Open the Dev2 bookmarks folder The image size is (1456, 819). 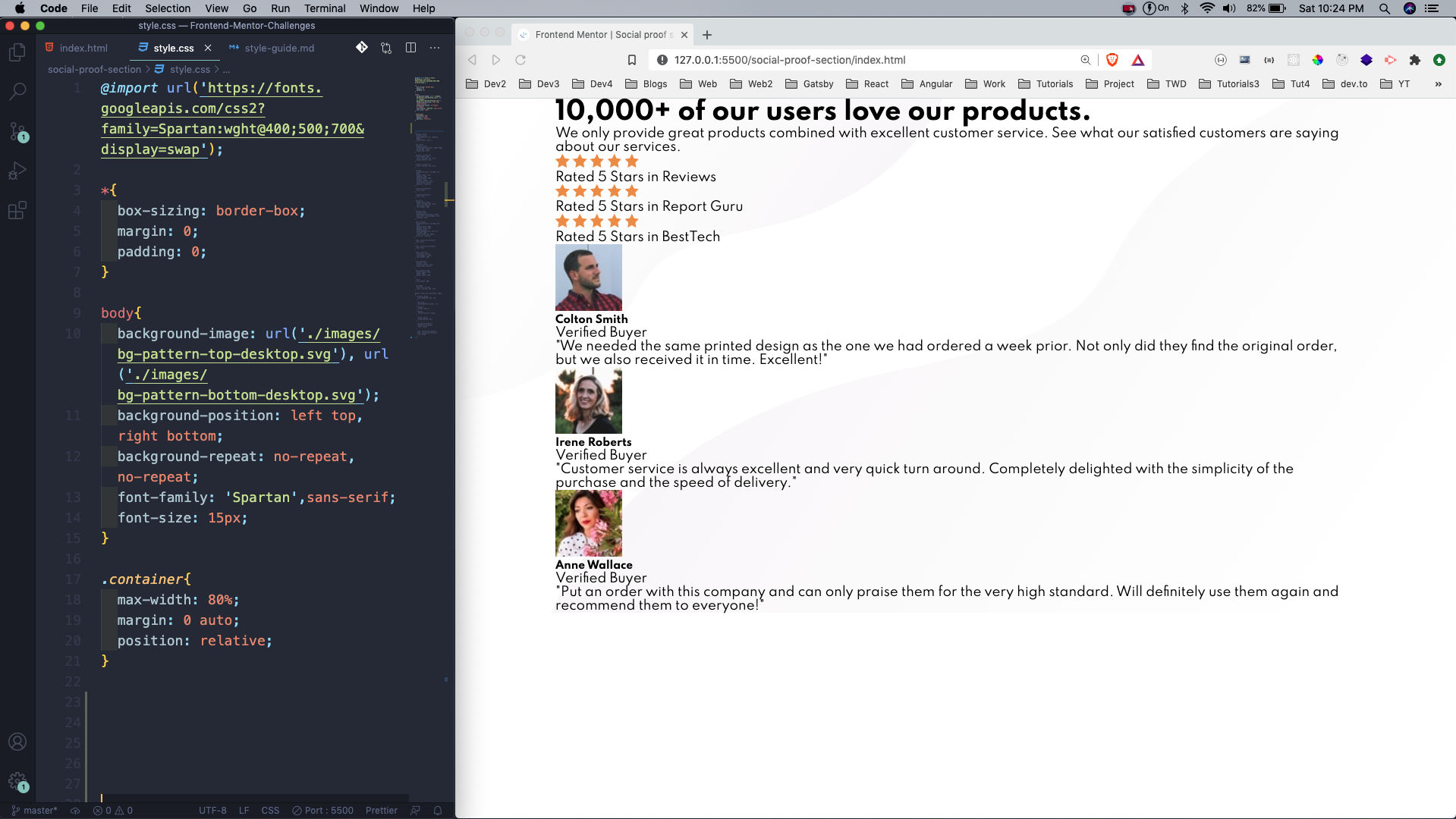(486, 84)
